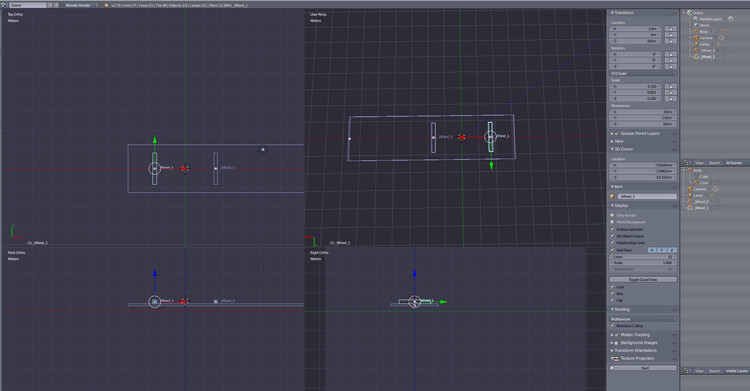Toggle Outline Selected checkbox
This screenshot has height=391, width=750.
click(x=612, y=229)
